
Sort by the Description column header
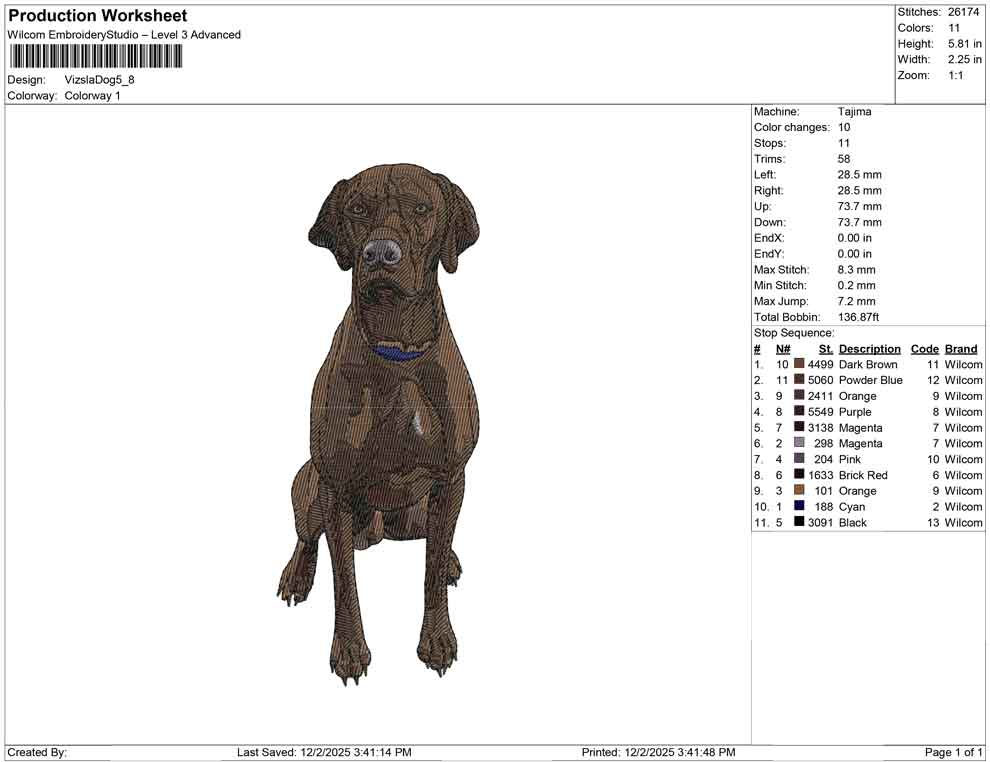(869, 348)
